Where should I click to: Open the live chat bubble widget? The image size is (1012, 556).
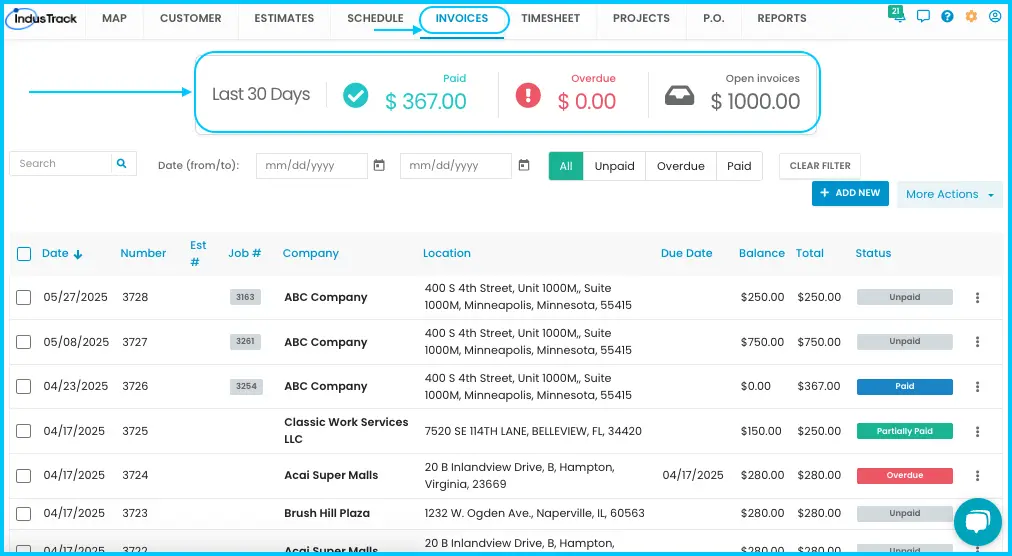click(x=977, y=522)
